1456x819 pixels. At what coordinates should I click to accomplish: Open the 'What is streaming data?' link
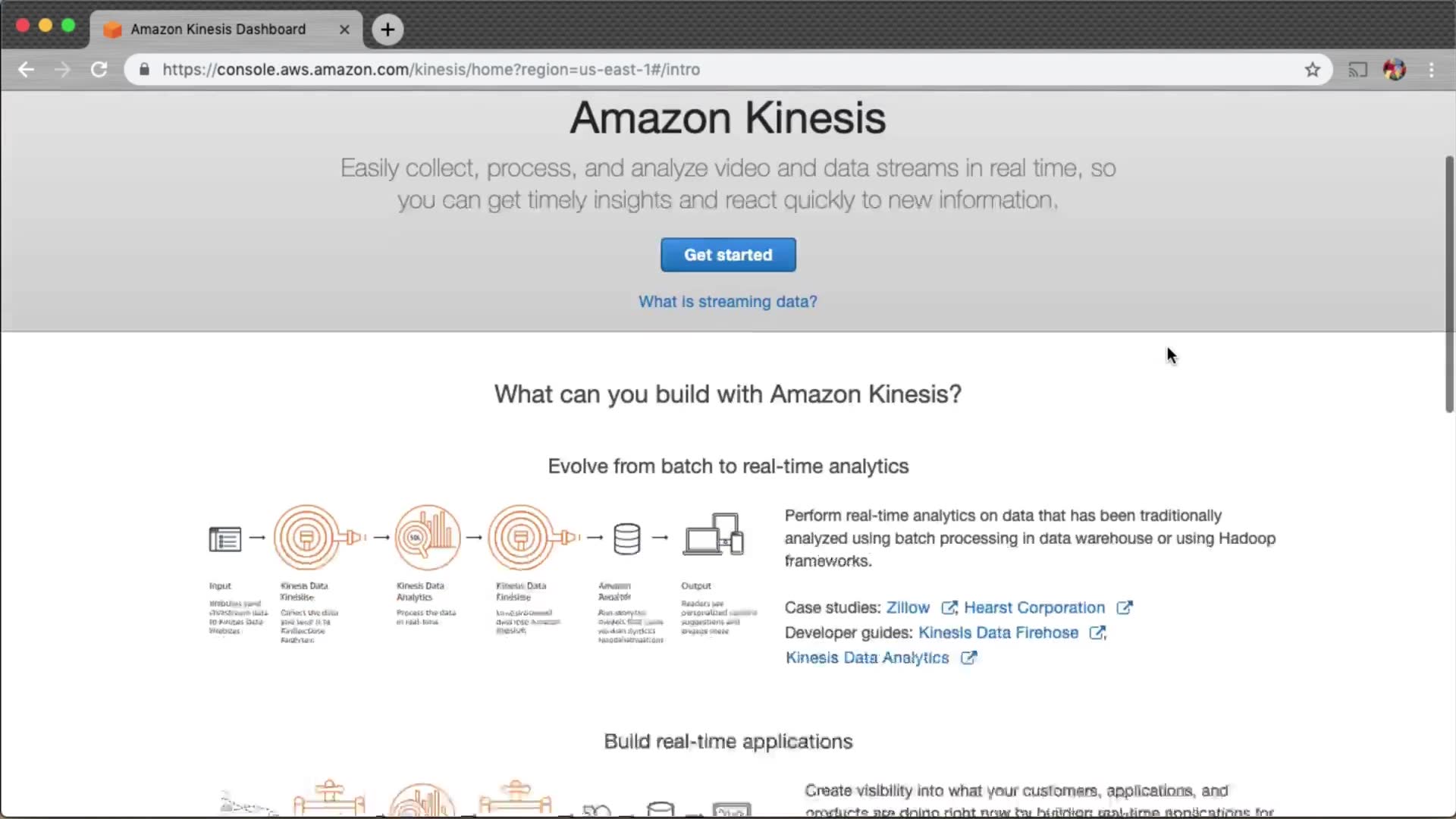(727, 302)
